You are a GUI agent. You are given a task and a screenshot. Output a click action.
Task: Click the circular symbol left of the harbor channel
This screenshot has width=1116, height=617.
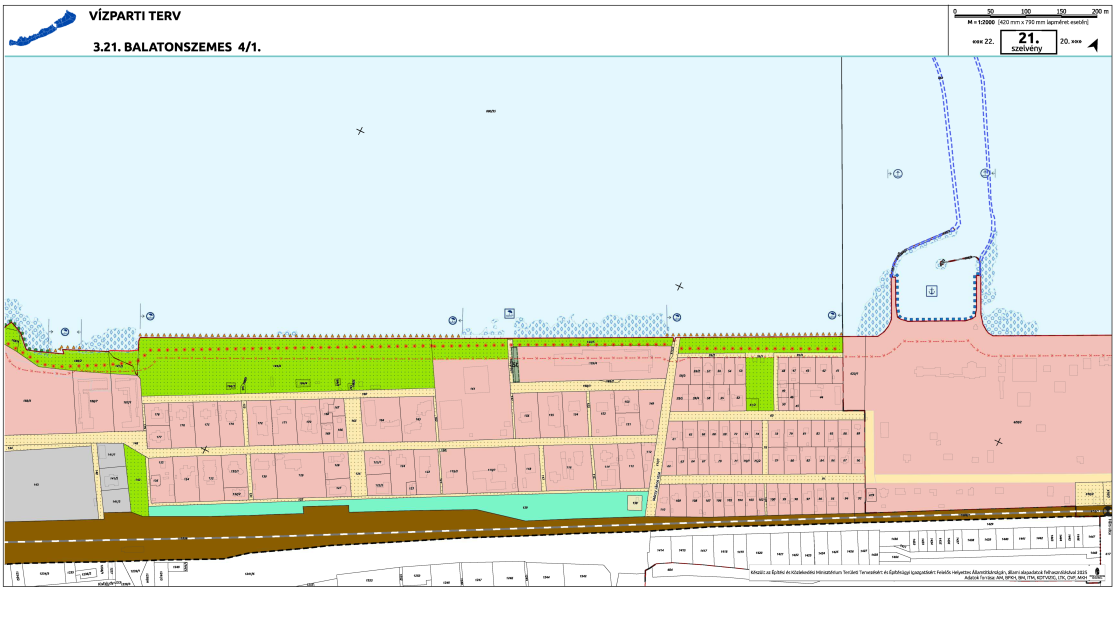(x=897, y=174)
